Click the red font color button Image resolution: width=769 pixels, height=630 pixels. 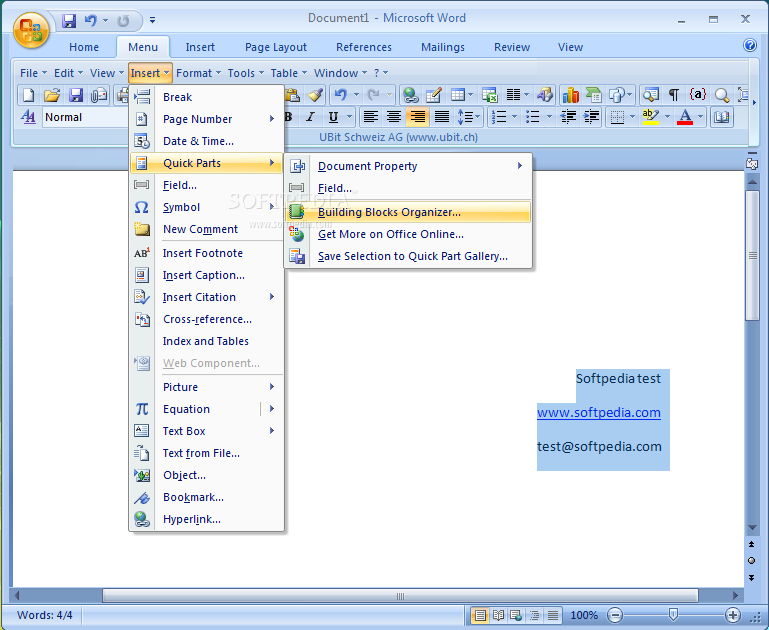pos(685,117)
